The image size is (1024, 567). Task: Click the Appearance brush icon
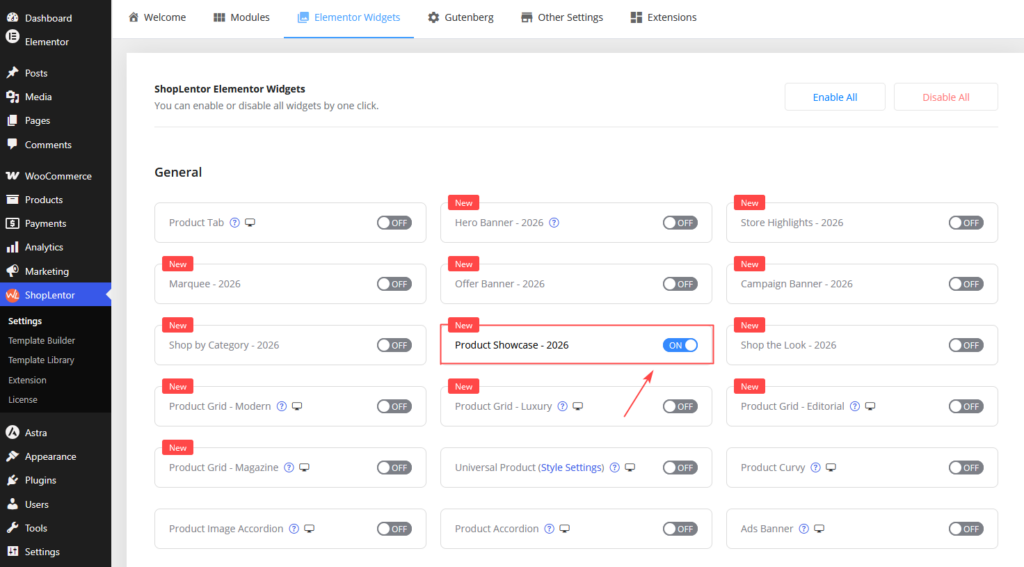pyautogui.click(x=12, y=456)
